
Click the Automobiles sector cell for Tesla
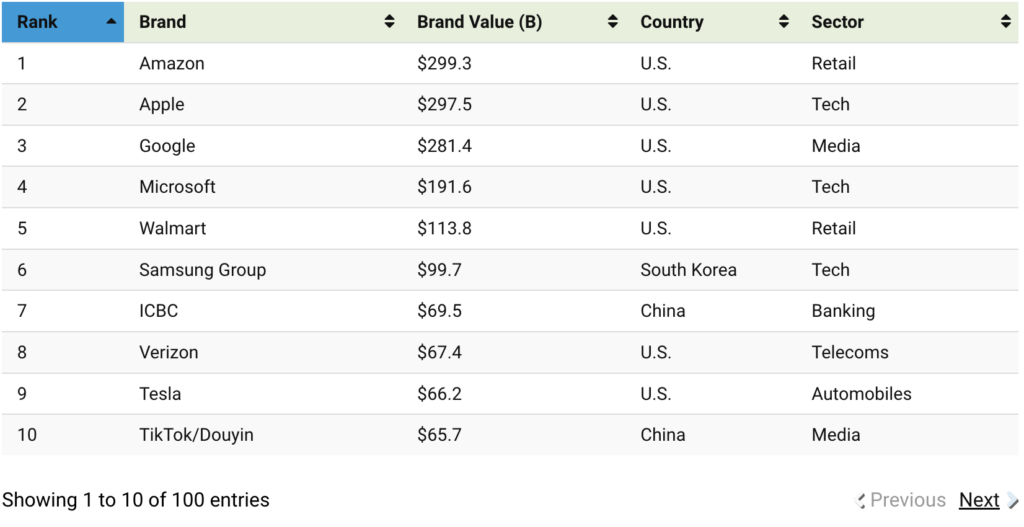pyautogui.click(x=861, y=394)
